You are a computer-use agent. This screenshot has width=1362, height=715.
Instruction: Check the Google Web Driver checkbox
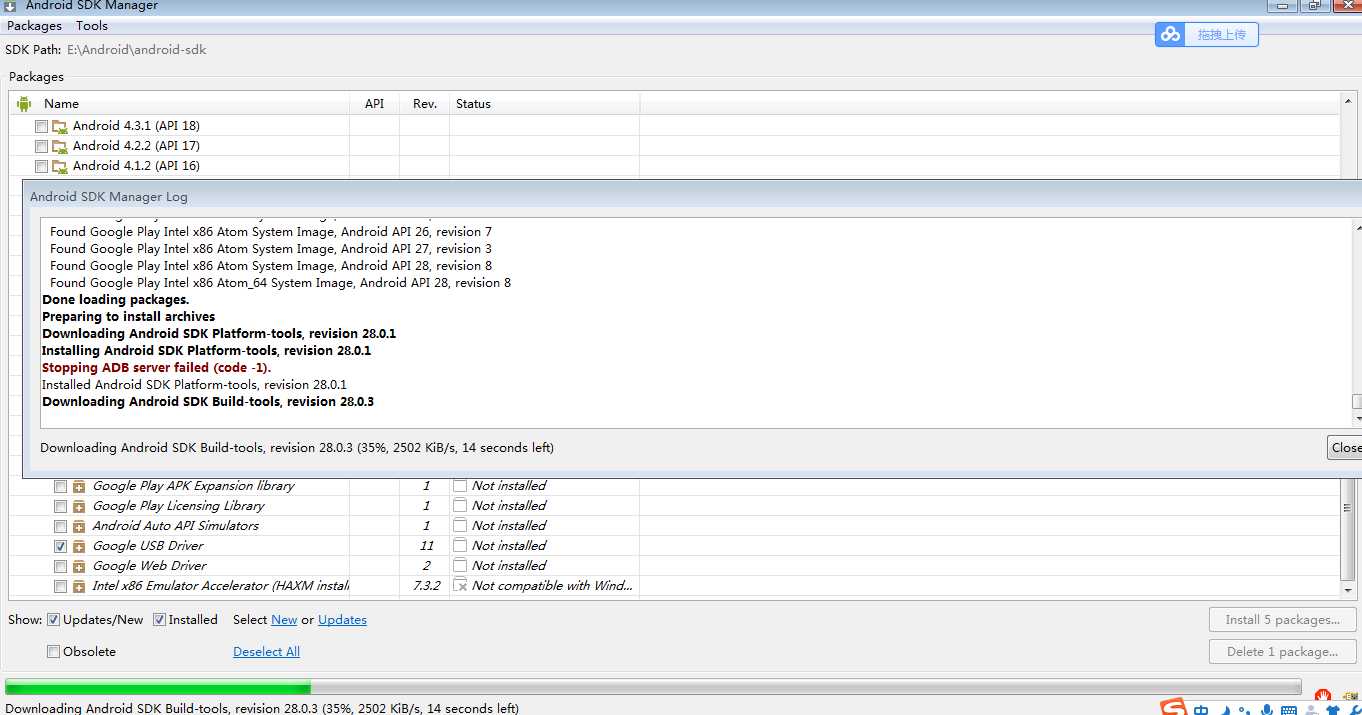coord(60,566)
